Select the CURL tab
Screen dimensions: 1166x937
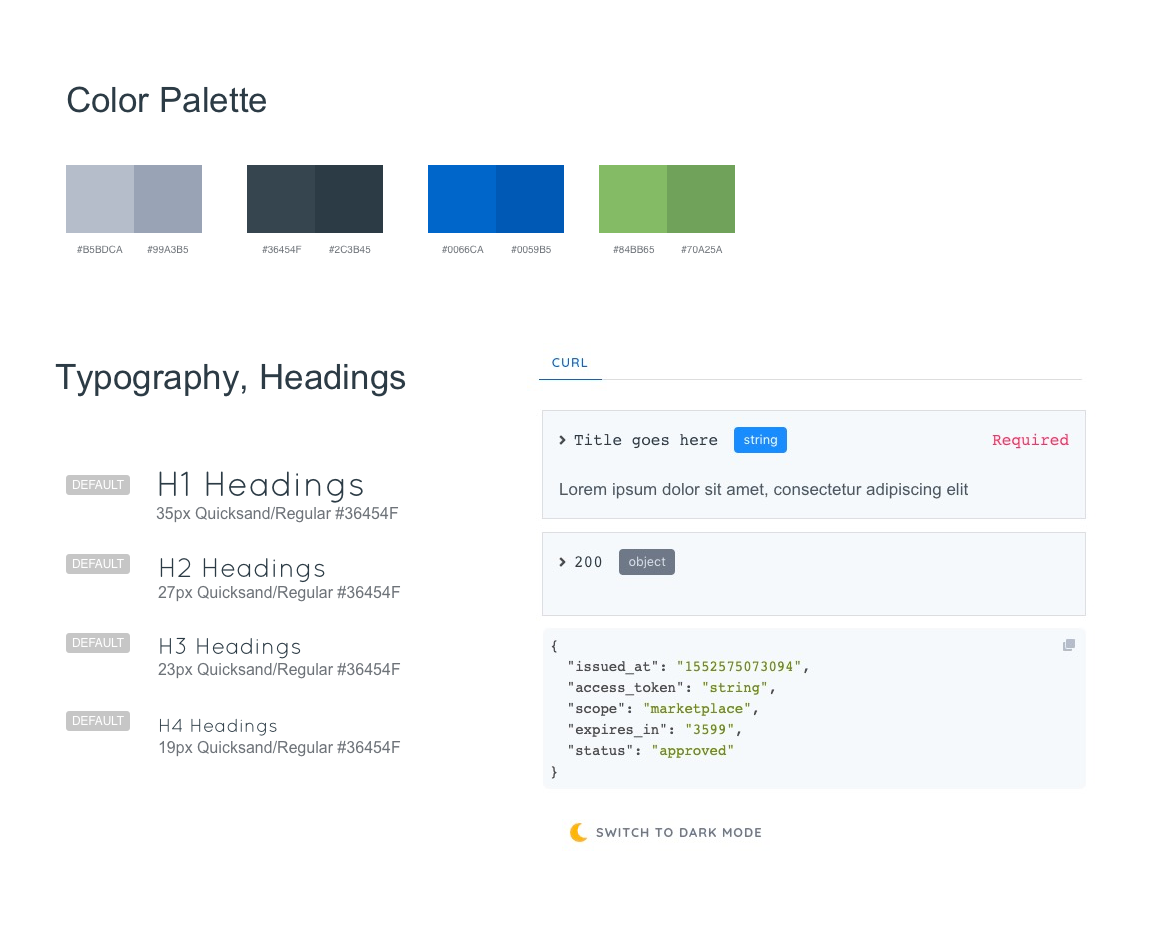pyautogui.click(x=570, y=363)
